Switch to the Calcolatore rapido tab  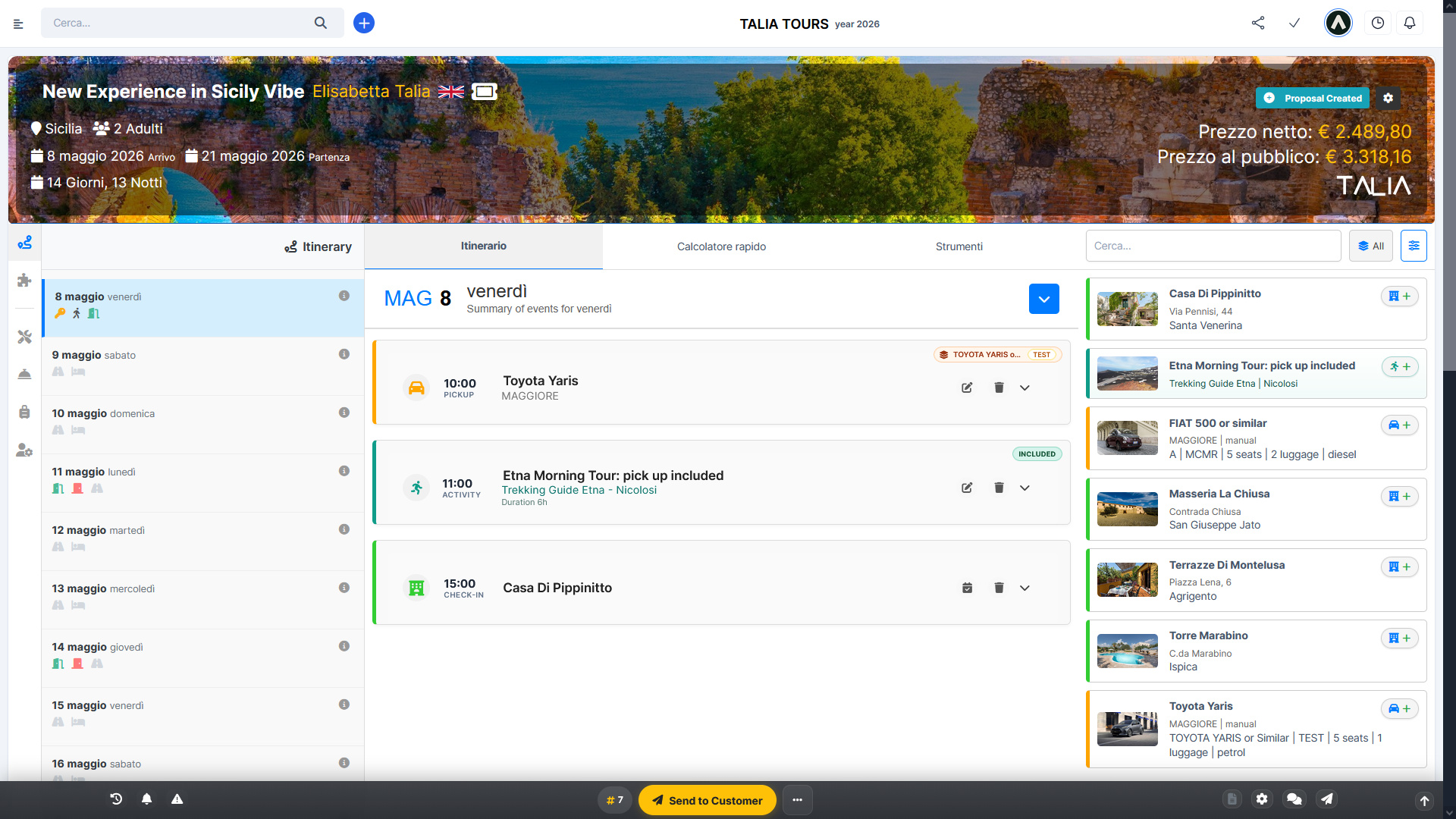[721, 246]
